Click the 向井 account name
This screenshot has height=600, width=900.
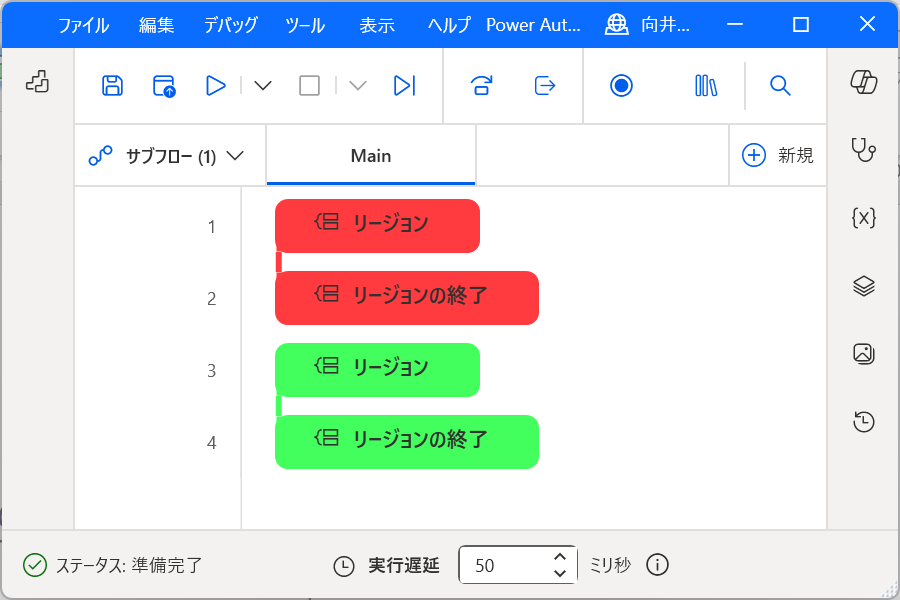coord(666,25)
